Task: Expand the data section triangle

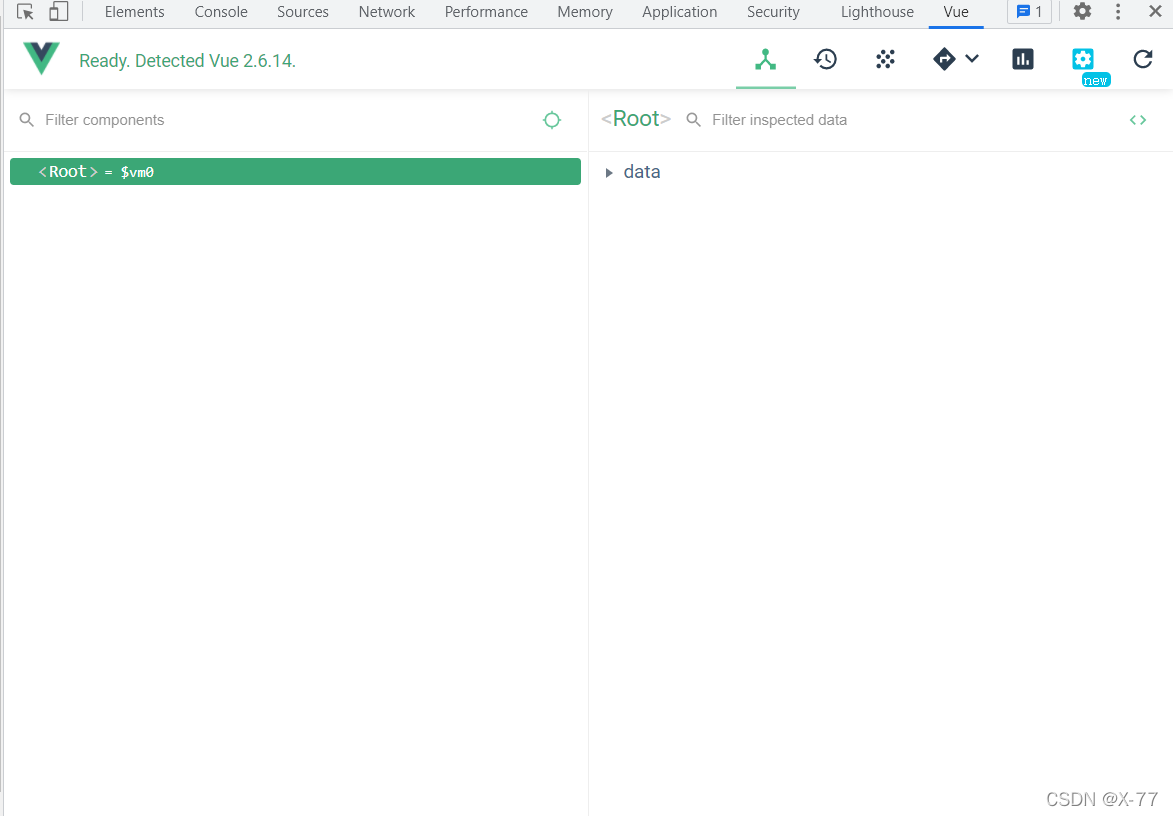Action: [609, 173]
